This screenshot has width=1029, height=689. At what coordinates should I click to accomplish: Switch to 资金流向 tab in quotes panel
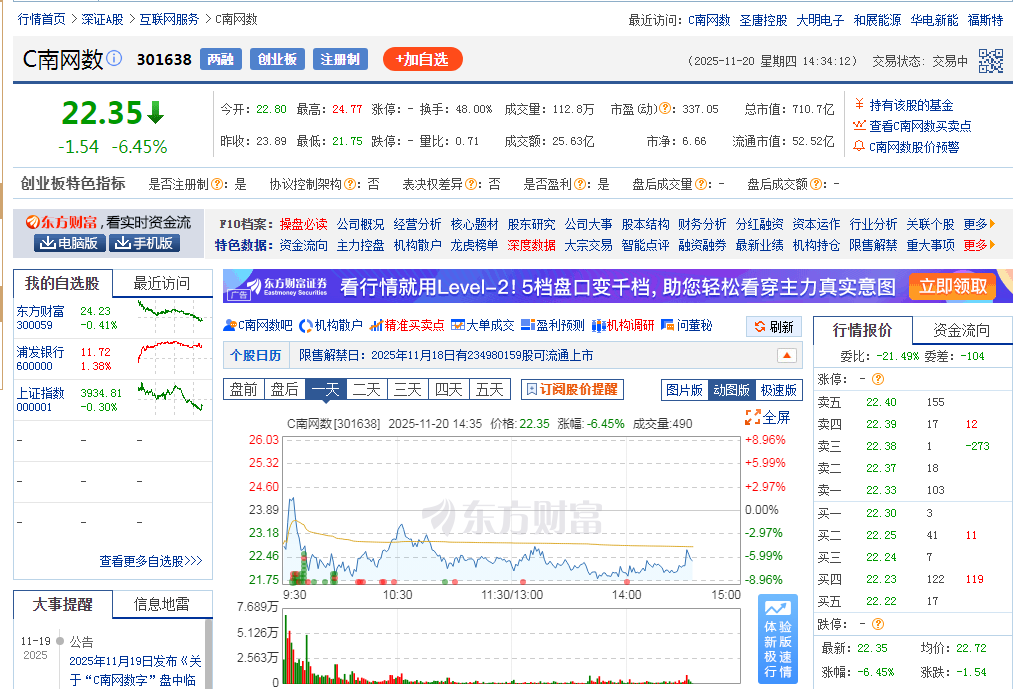pos(961,330)
